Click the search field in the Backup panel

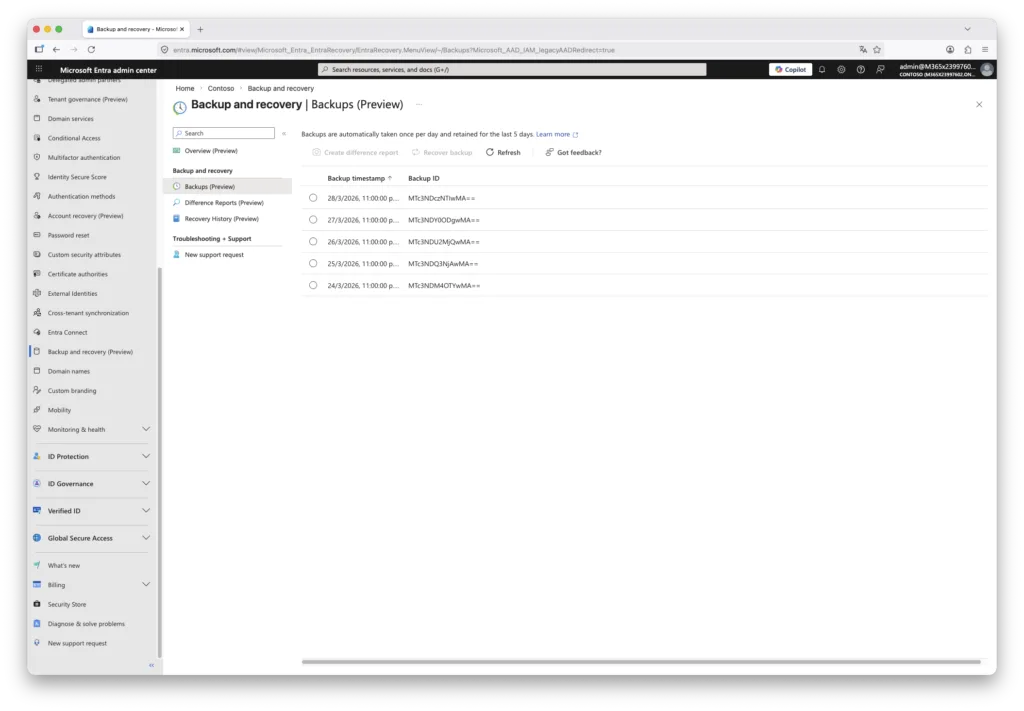(222, 132)
